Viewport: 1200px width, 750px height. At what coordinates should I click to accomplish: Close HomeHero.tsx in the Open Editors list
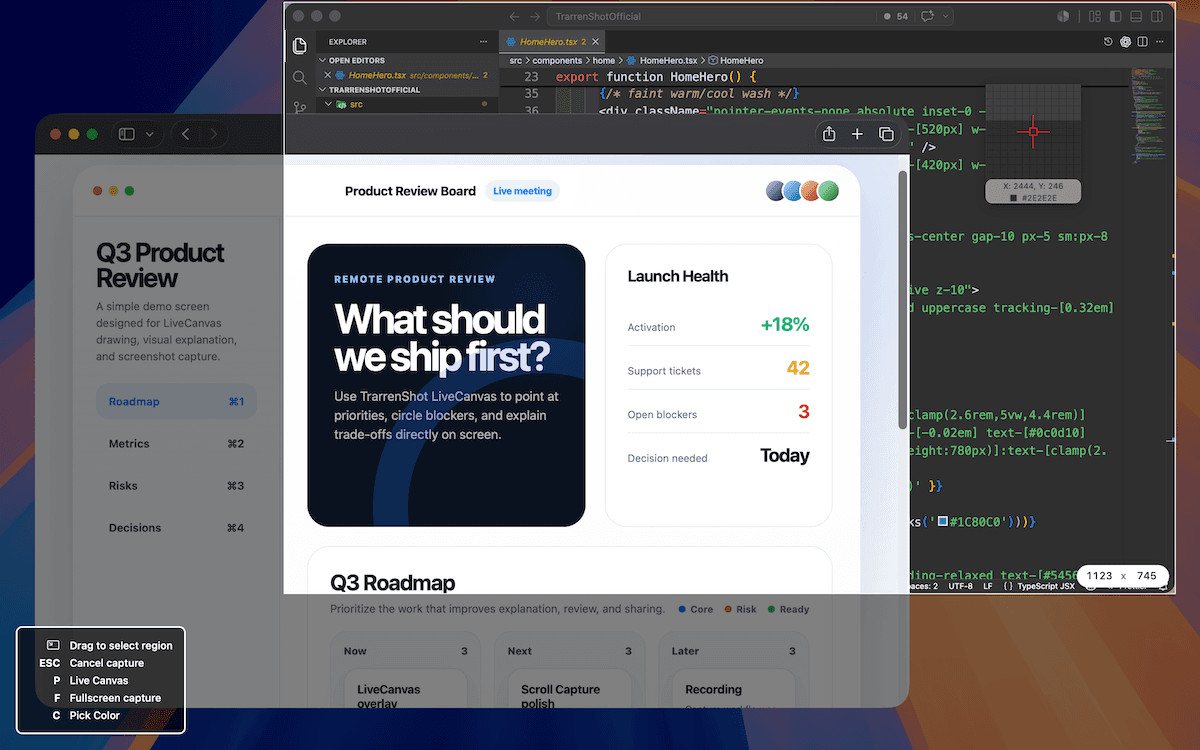(327, 75)
